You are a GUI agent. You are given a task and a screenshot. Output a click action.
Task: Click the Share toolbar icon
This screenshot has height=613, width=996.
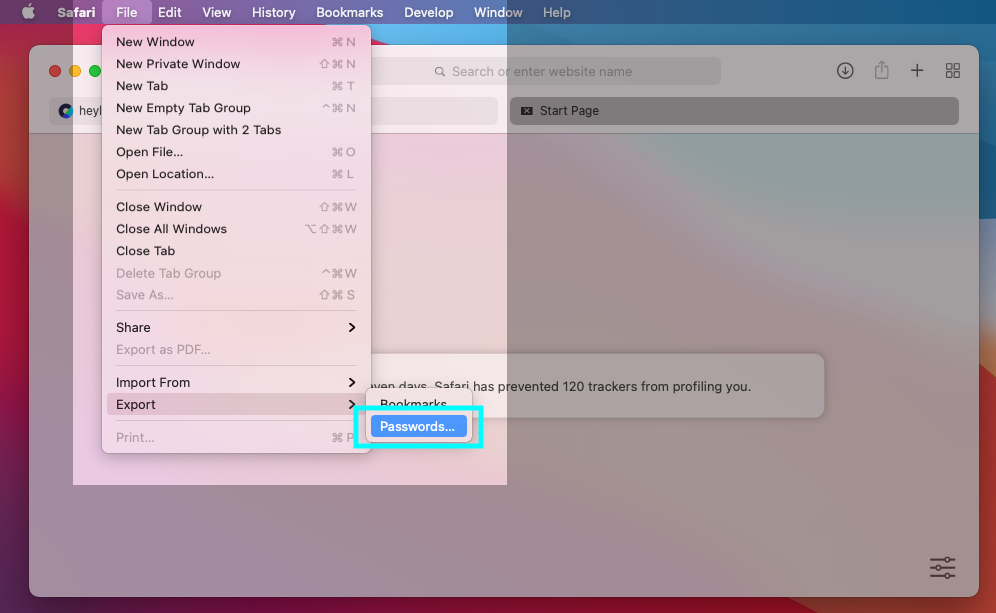pos(881,71)
